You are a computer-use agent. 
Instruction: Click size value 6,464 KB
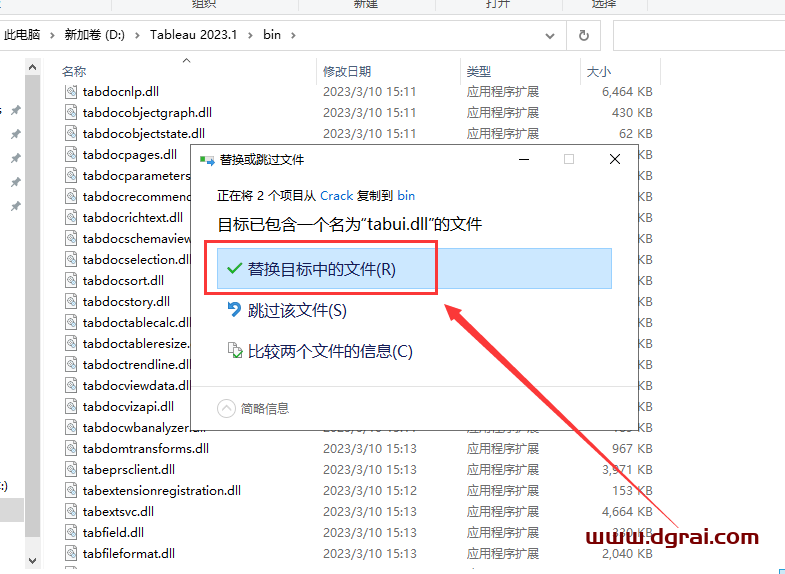point(627,92)
